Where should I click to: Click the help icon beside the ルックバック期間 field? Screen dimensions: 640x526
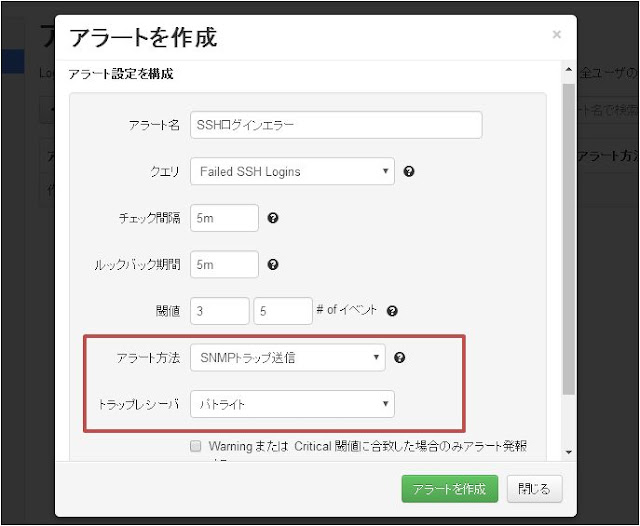coord(273,264)
